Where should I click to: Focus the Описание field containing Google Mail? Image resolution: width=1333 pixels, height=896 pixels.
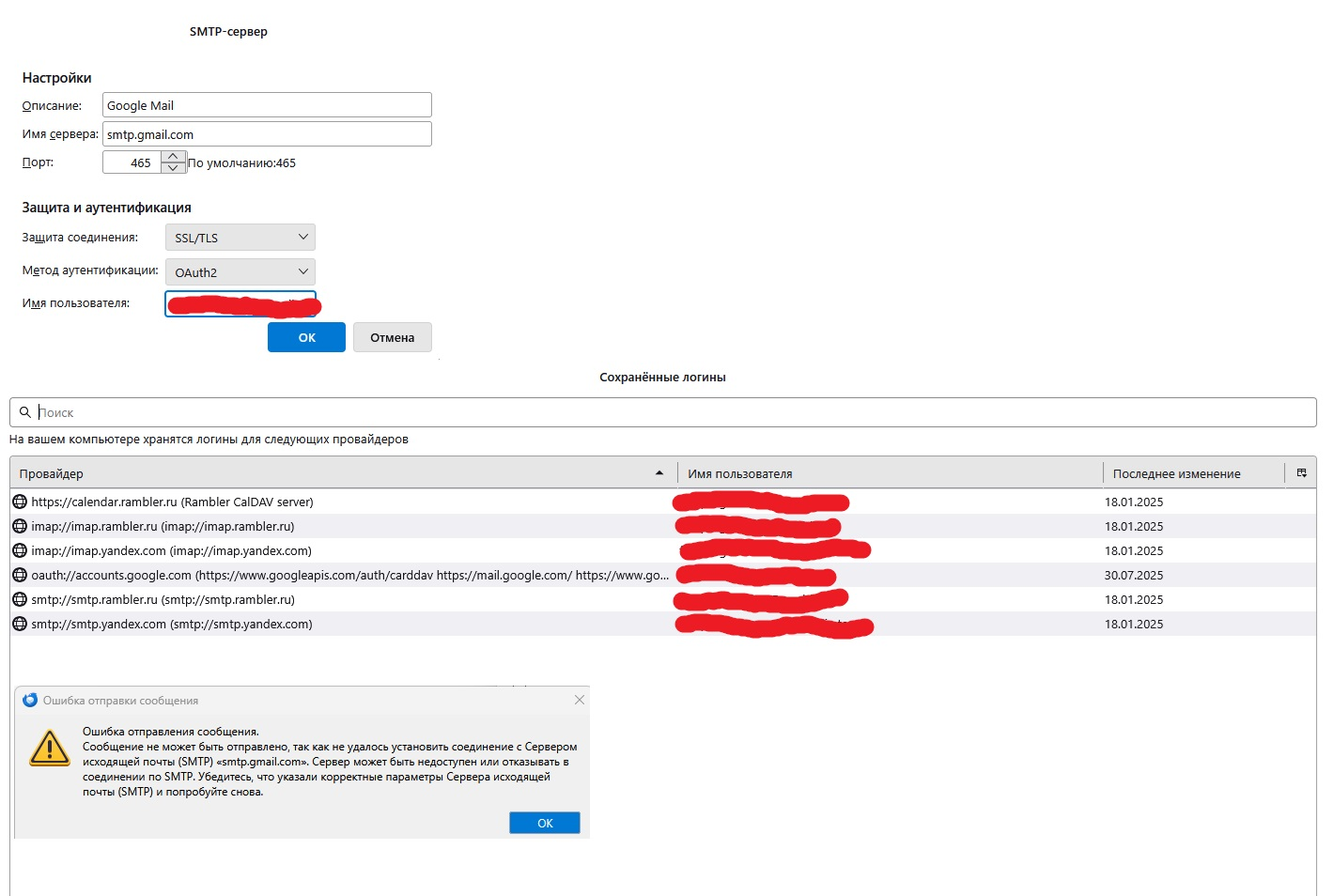click(267, 105)
